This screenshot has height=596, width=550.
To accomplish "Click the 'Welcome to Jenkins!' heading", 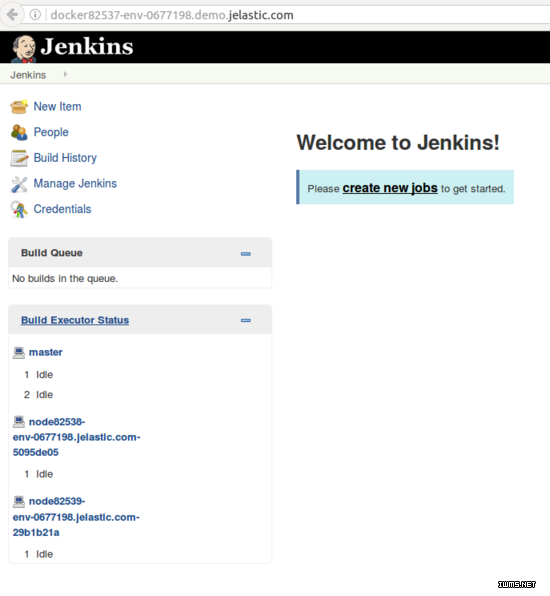I will (398, 143).
